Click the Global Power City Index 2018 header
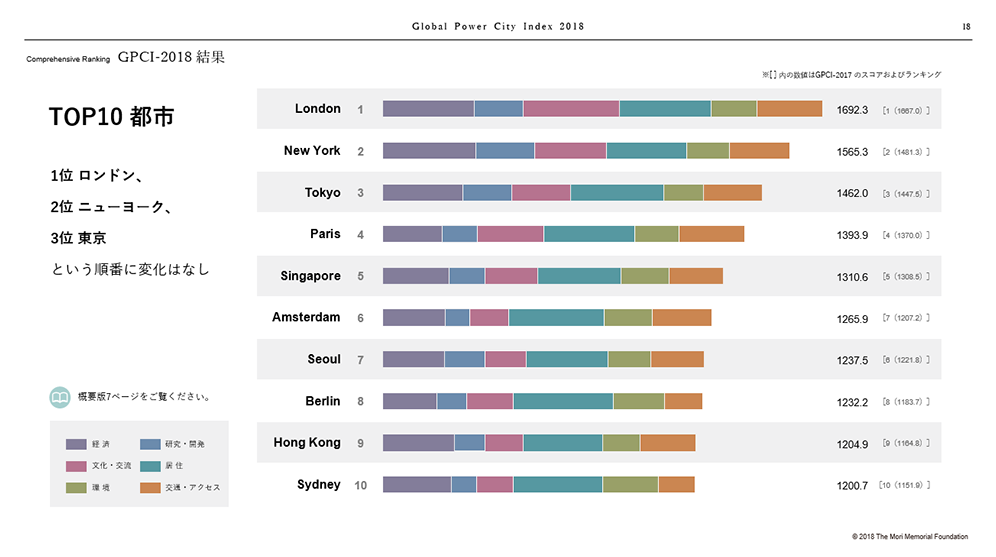 [497, 27]
